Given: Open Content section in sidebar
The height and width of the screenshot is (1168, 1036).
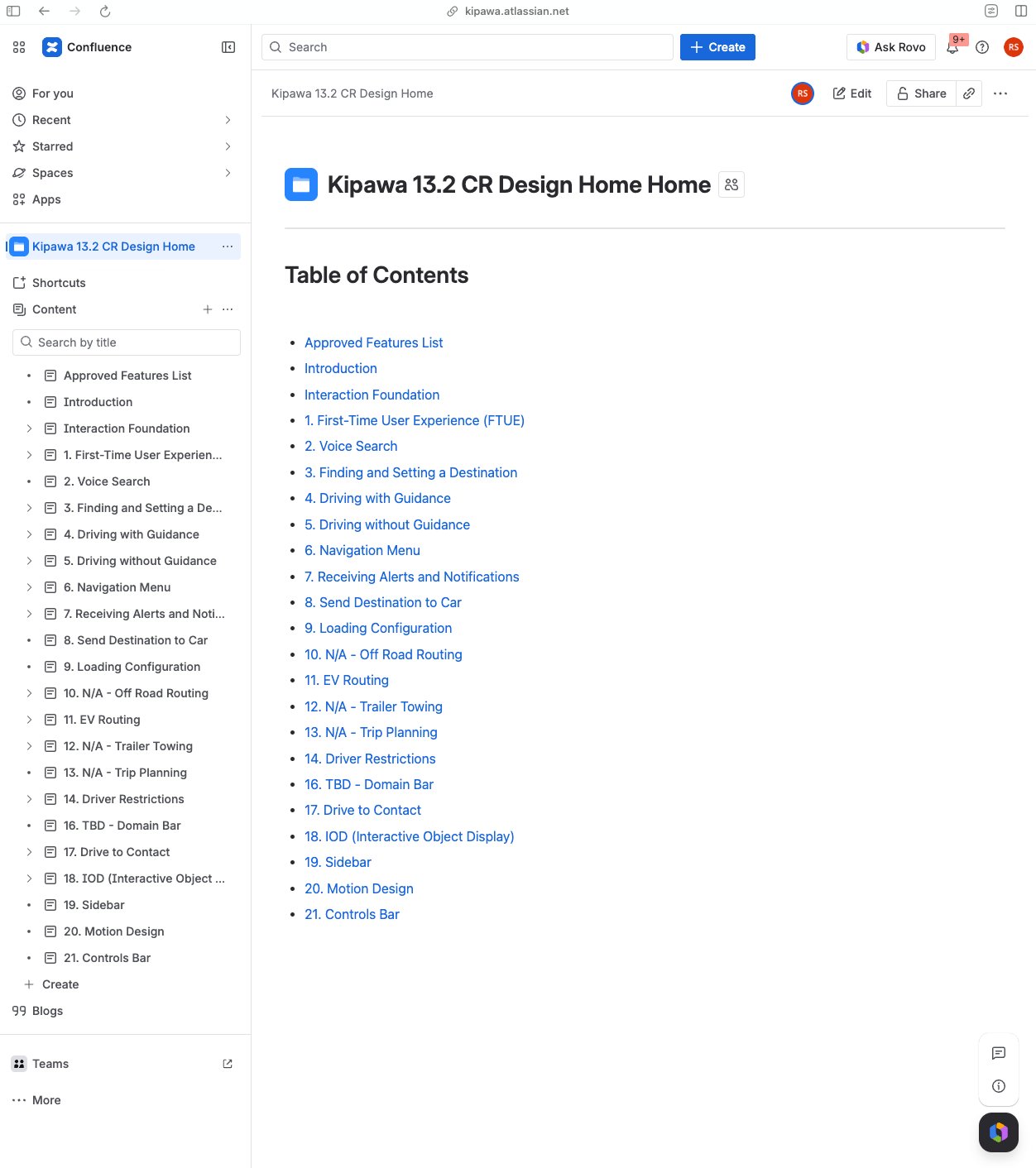Looking at the screenshot, I should (55, 309).
